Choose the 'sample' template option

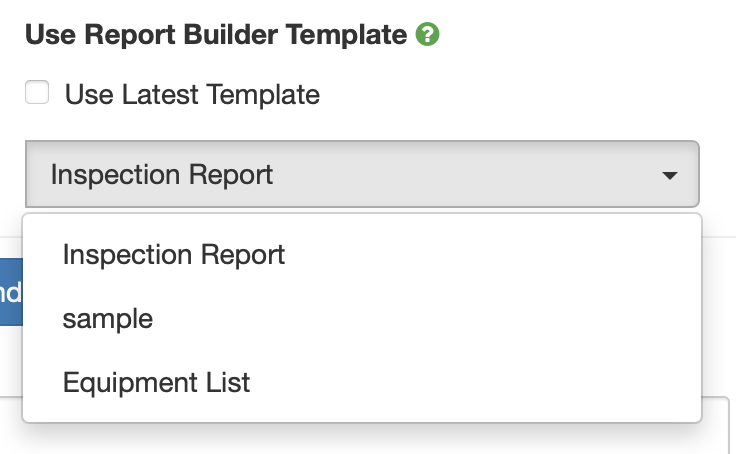coord(108,318)
